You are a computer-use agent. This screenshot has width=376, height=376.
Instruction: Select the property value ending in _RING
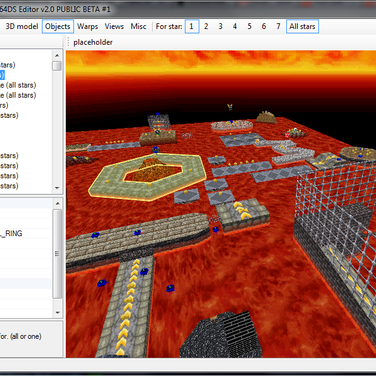click(x=11, y=234)
